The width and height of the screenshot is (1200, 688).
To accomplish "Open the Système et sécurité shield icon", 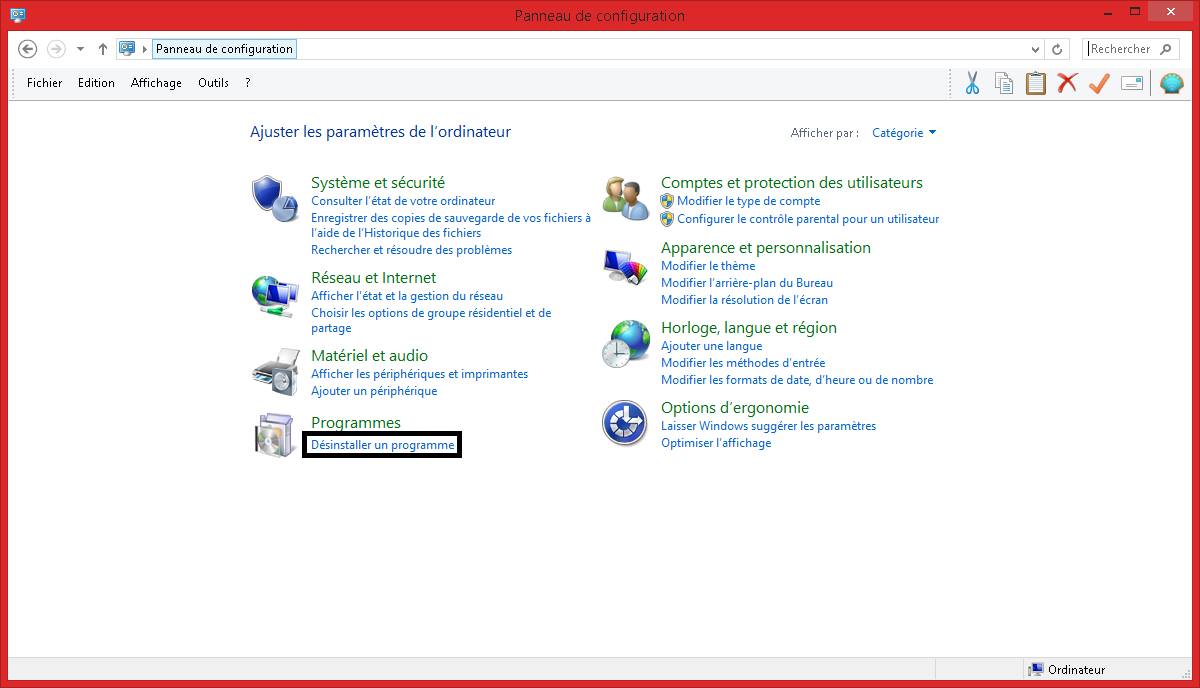I will [x=273, y=197].
